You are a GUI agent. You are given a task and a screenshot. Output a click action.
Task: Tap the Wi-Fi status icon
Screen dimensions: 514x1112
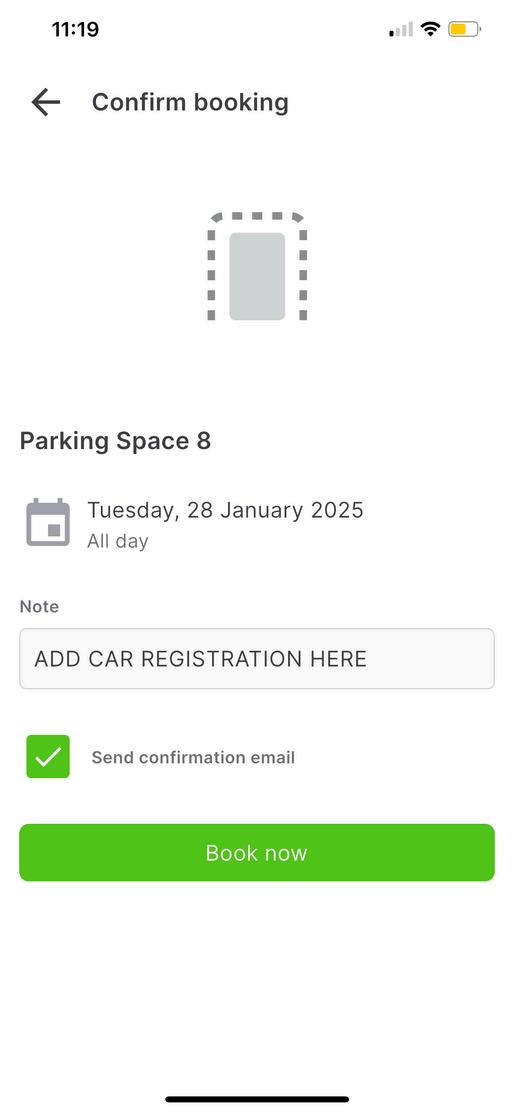tap(430, 29)
